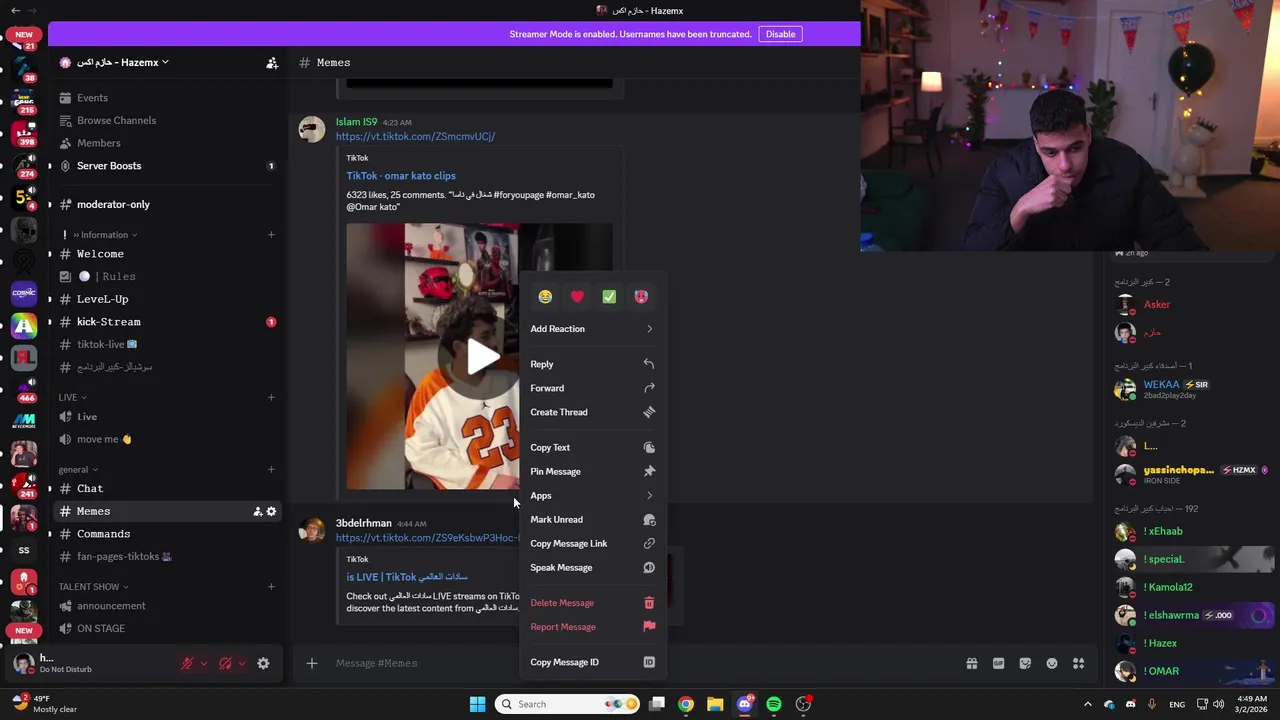The image size is (1280, 720).
Task: Choose Reply in the context menu
Action: tap(592, 364)
